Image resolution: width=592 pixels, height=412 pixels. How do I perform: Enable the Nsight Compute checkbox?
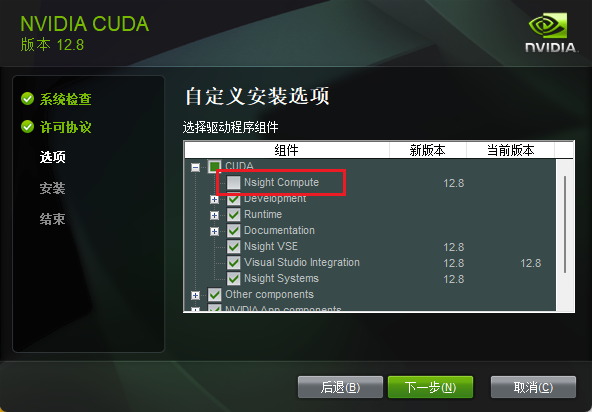click(x=233, y=182)
